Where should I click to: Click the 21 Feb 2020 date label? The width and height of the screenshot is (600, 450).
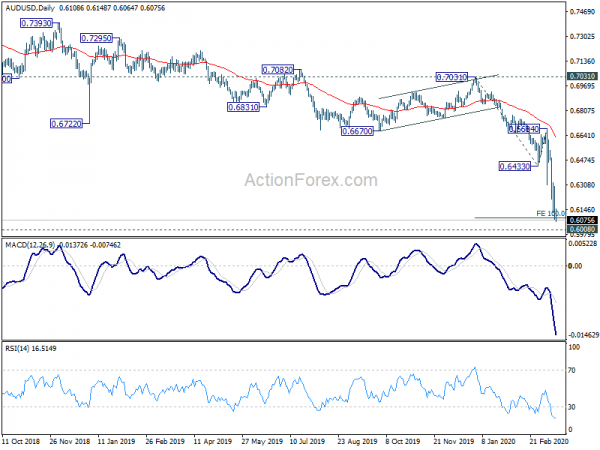[x=548, y=441]
